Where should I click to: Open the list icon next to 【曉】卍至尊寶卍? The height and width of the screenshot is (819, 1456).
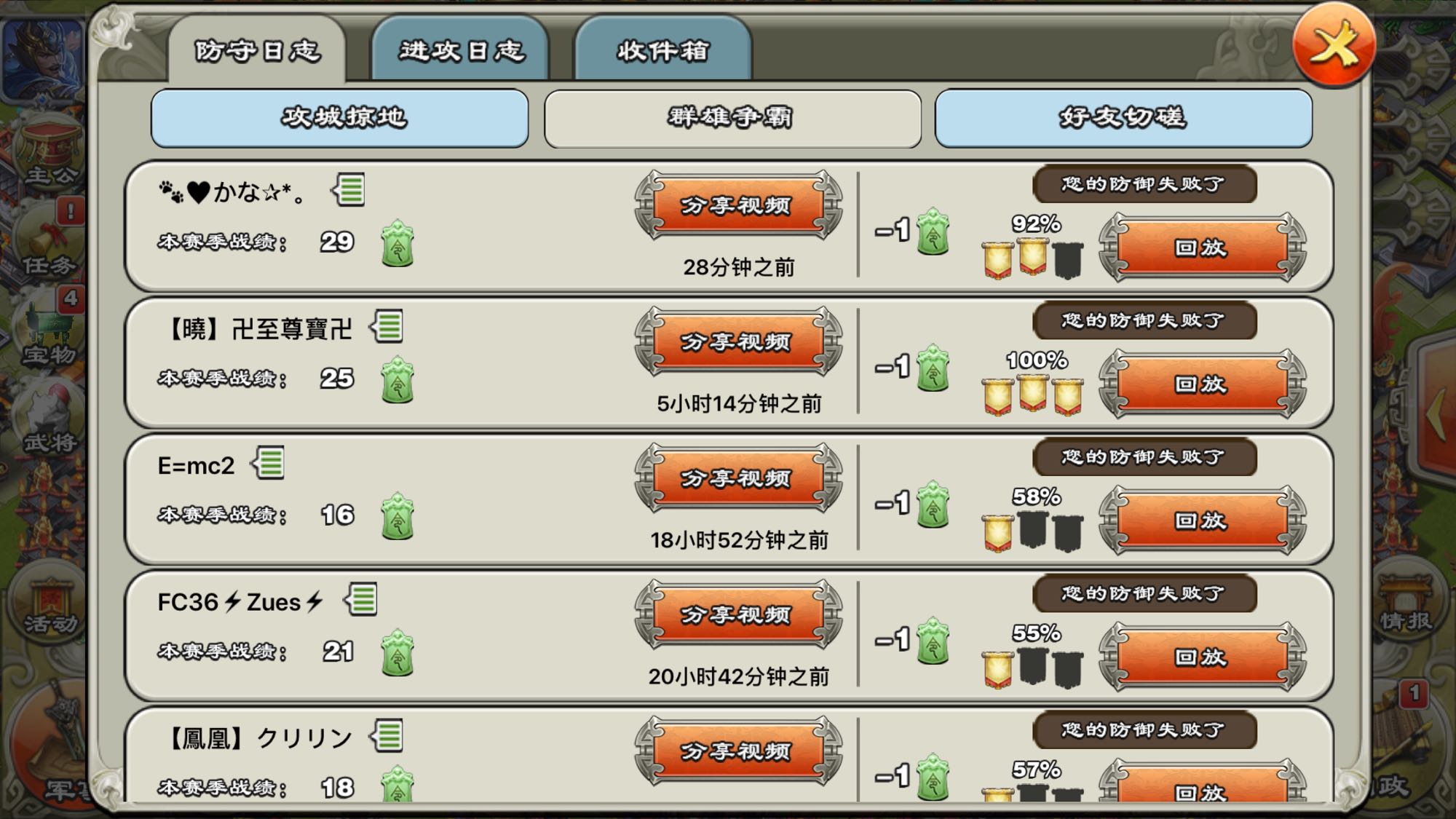click(387, 327)
